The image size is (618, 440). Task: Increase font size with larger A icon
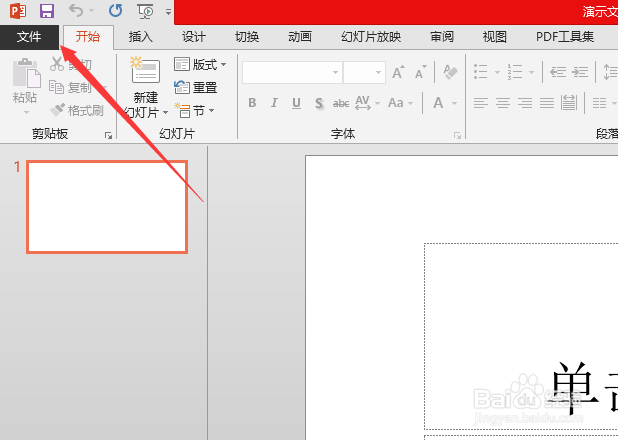click(398, 72)
